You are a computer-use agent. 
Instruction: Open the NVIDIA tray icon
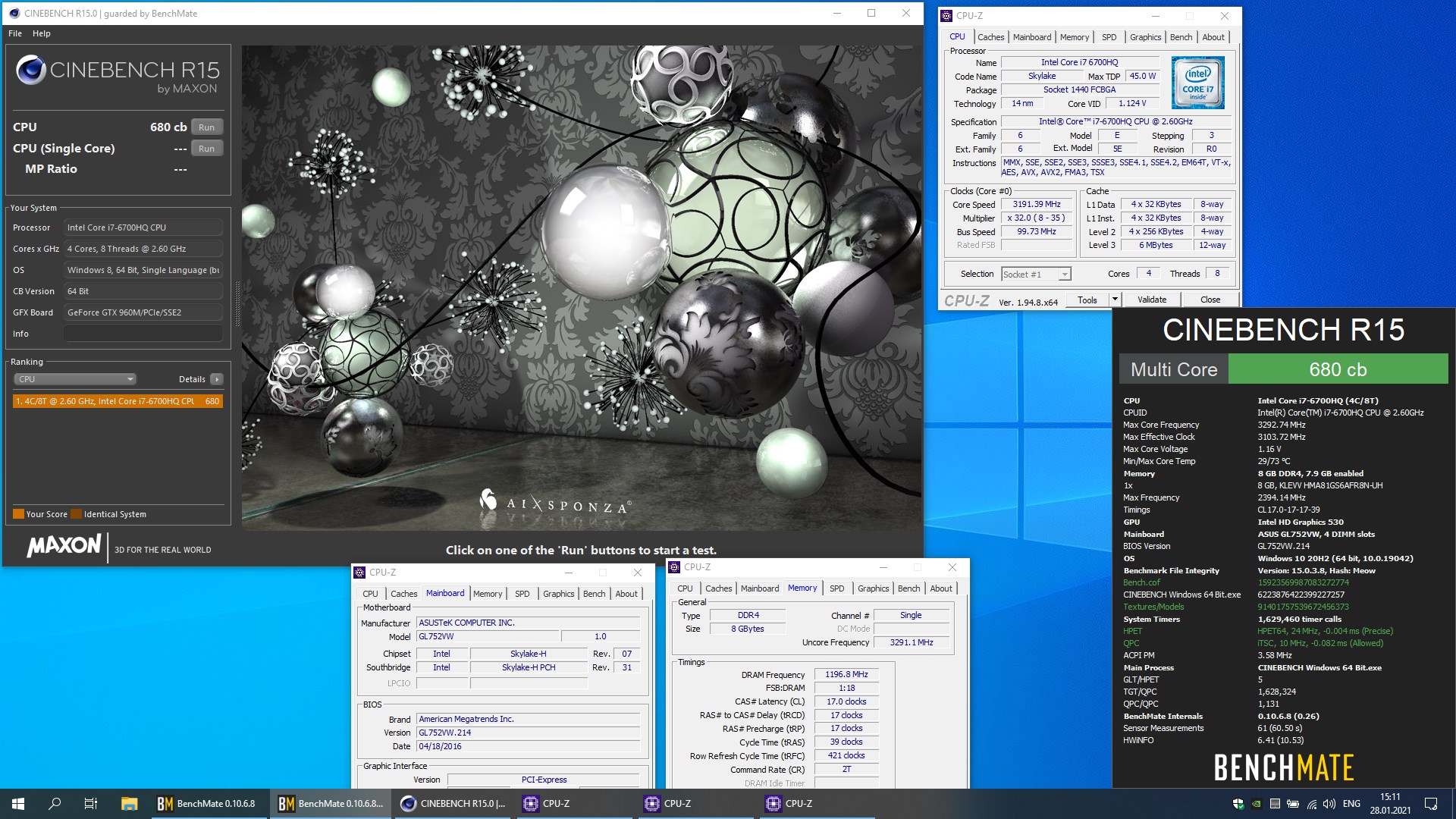[x=1257, y=804]
